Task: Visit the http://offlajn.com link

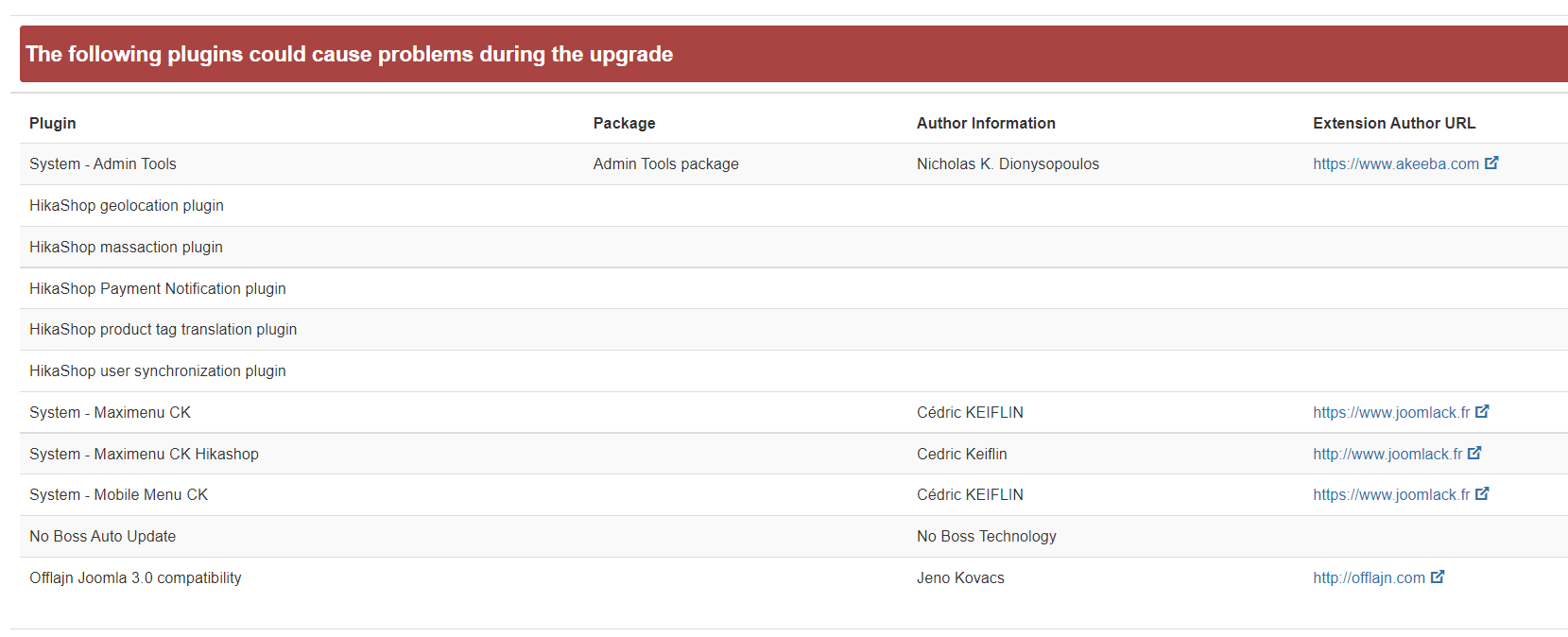Action: (x=1369, y=578)
